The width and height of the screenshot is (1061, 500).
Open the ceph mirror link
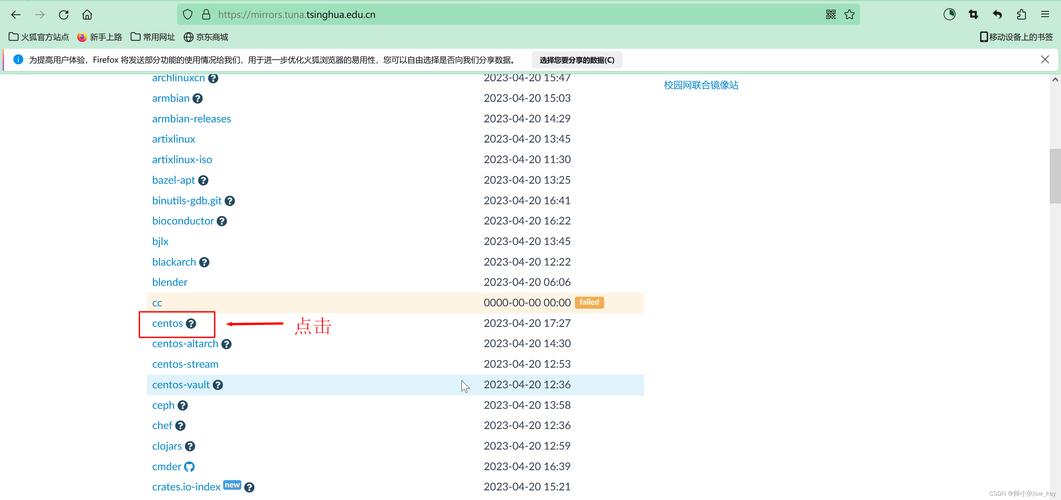coord(163,405)
